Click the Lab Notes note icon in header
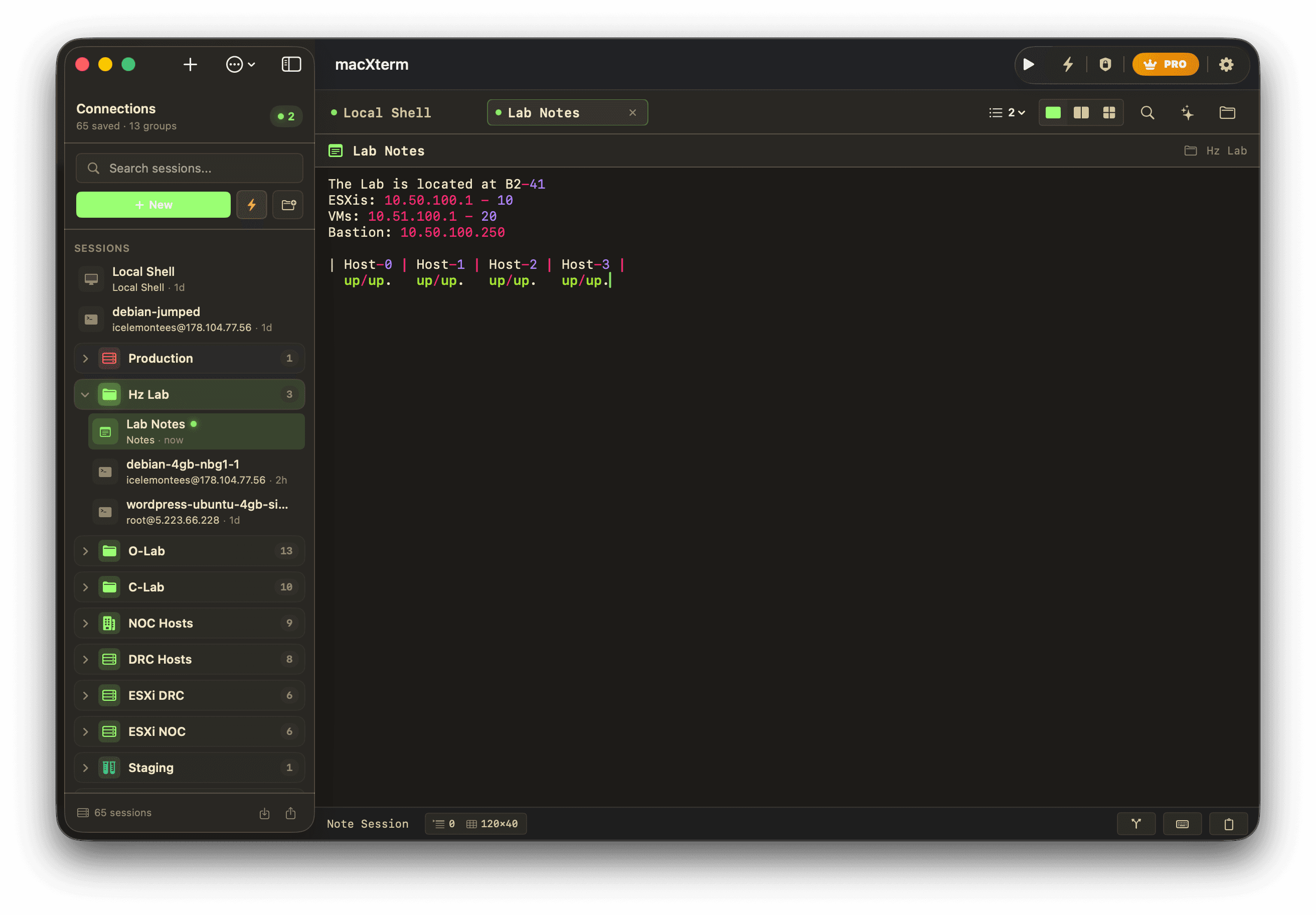The image size is (1316, 915). pyautogui.click(x=336, y=151)
